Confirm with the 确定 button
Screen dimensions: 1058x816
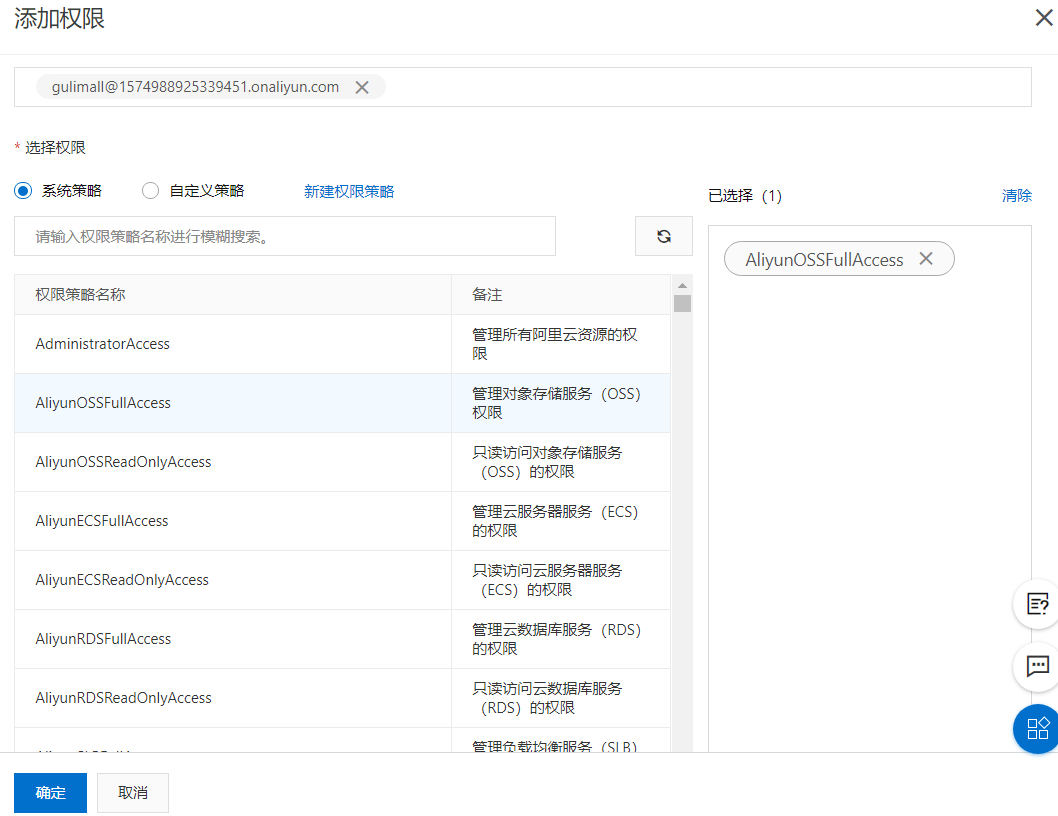51,792
